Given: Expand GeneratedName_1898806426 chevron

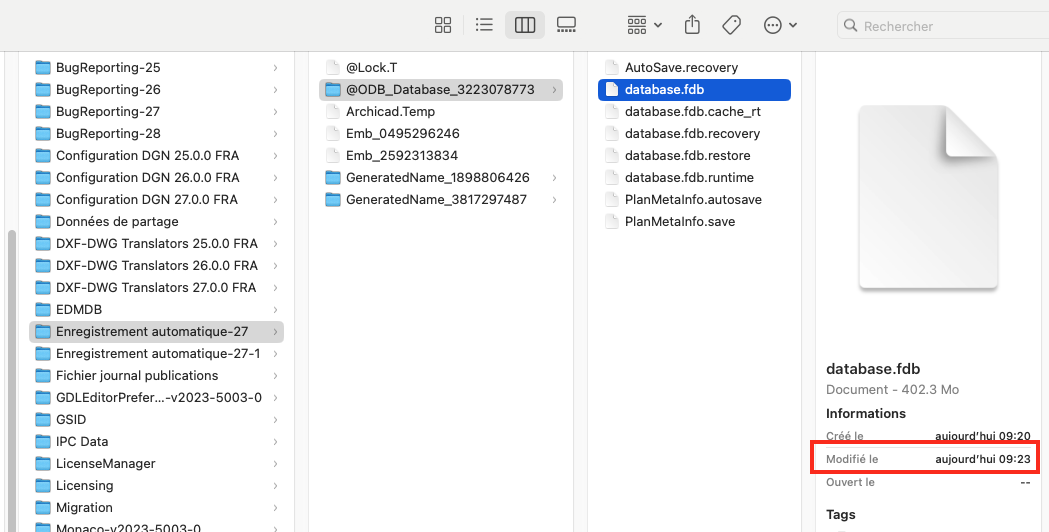Looking at the screenshot, I should tap(554, 178).
